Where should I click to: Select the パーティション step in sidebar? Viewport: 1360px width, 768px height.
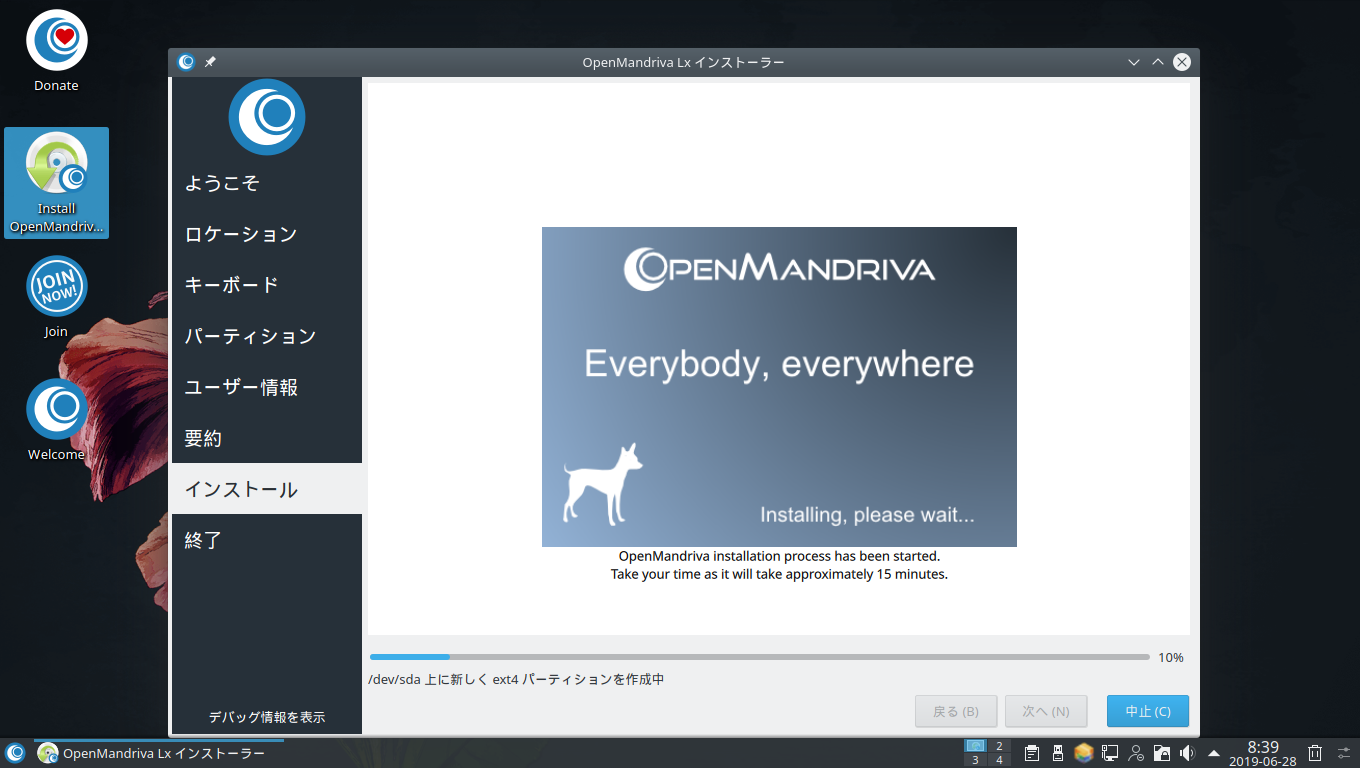267,336
